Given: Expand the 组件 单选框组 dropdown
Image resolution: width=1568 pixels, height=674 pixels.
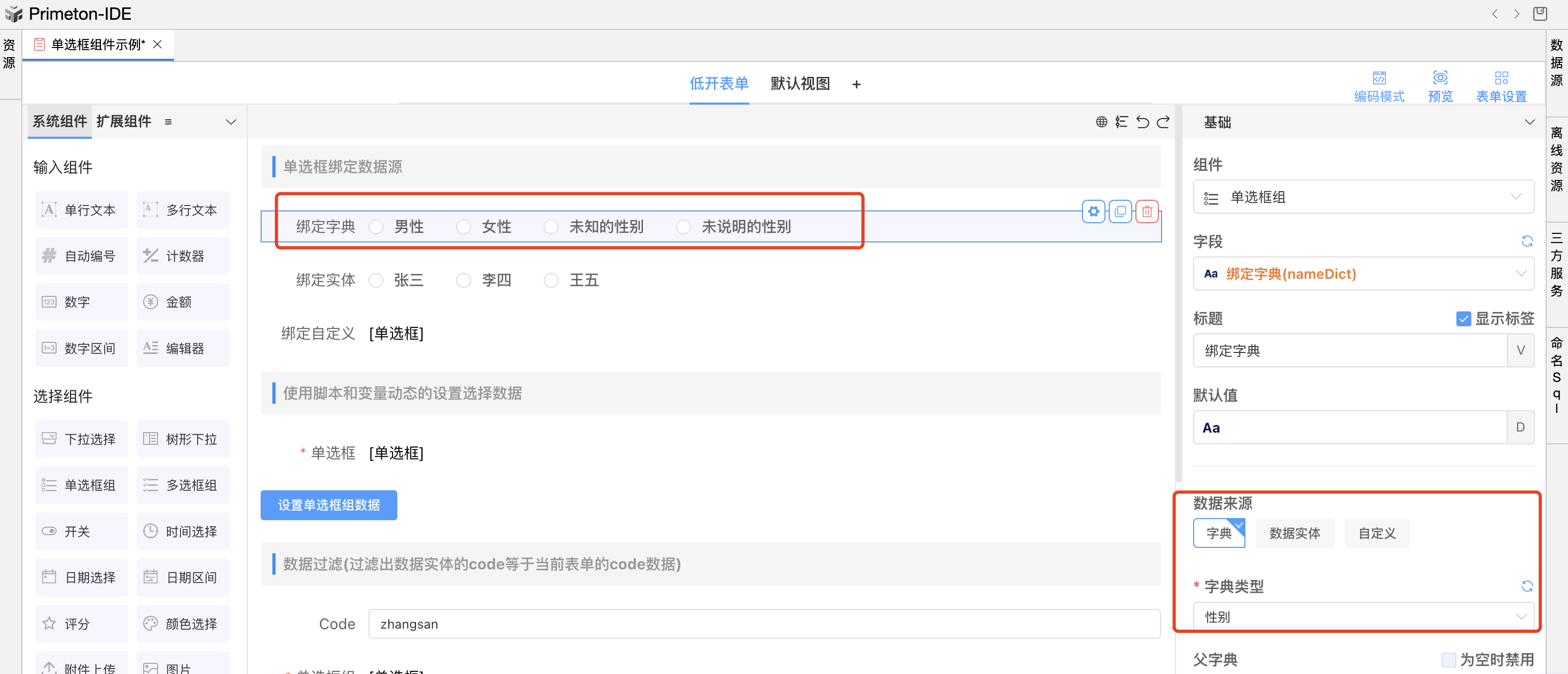Looking at the screenshot, I should click(1363, 197).
